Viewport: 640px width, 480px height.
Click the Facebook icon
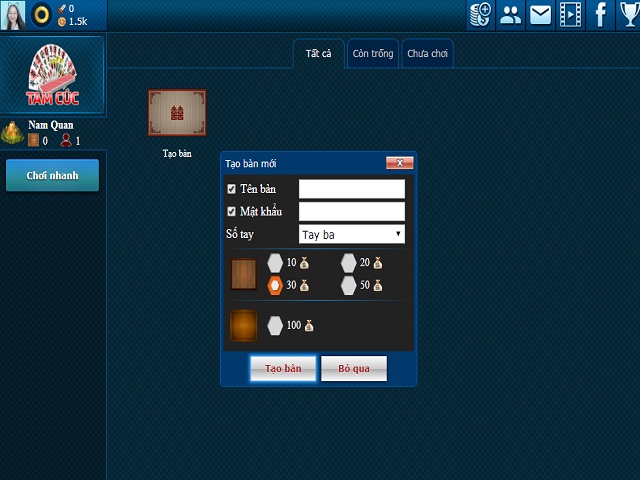[600, 14]
